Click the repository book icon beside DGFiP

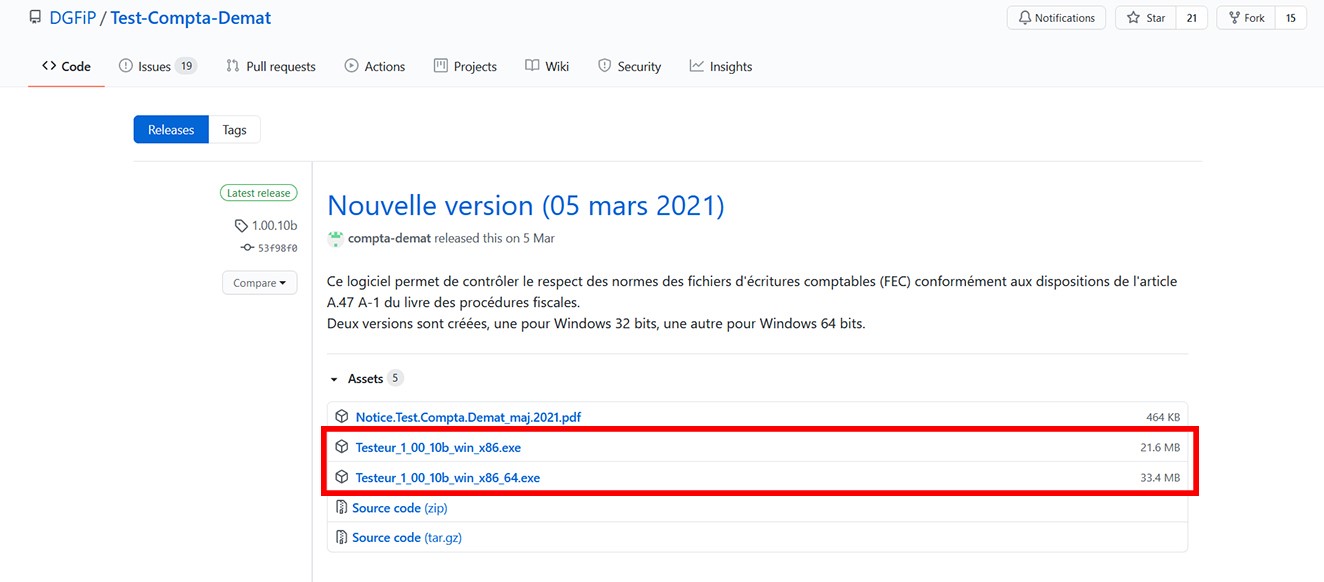(x=34, y=18)
